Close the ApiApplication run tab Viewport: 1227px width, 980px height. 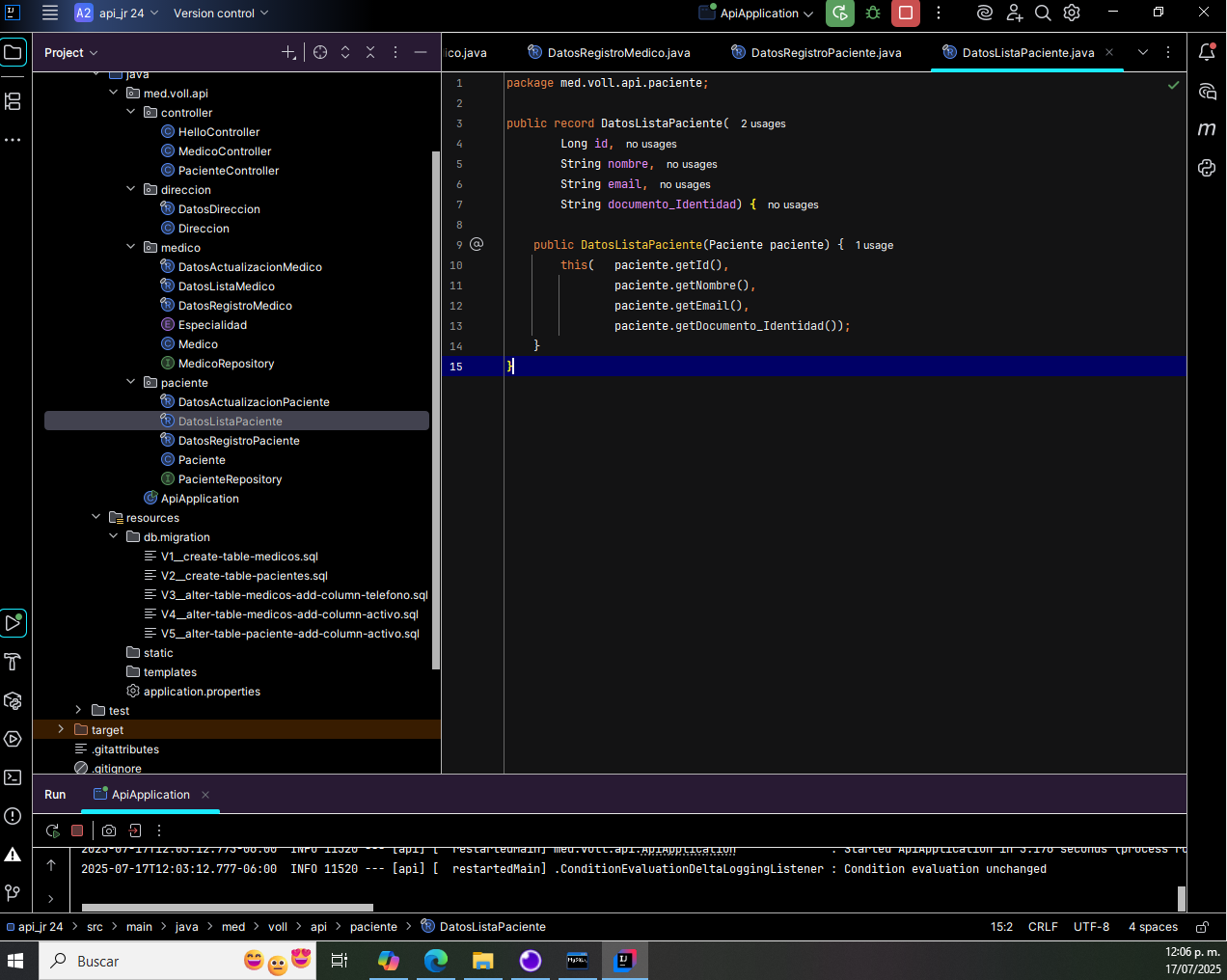click(x=205, y=795)
